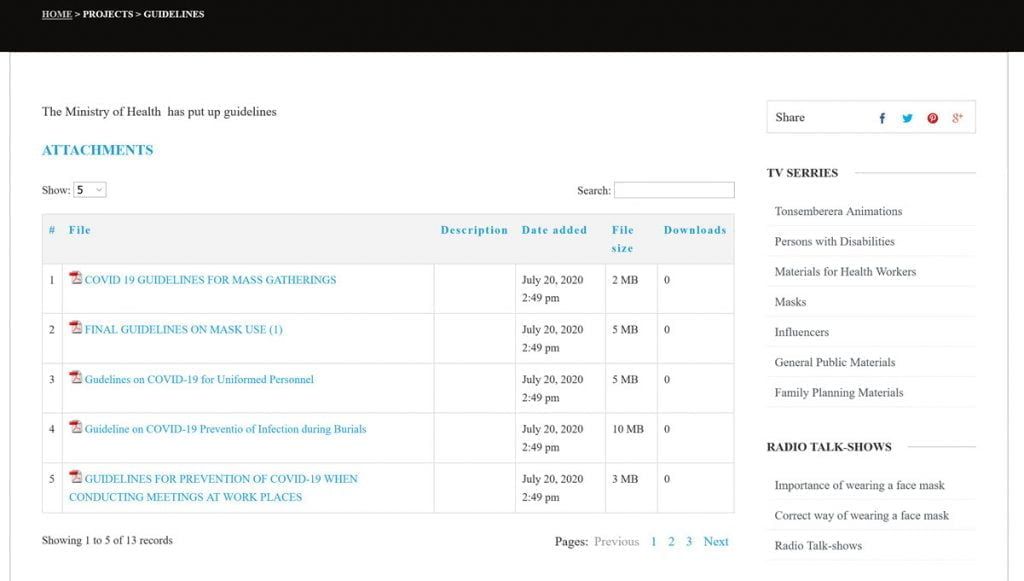Image resolution: width=1024 pixels, height=581 pixels.
Task: Sort table by Downloads column
Action: (695, 230)
